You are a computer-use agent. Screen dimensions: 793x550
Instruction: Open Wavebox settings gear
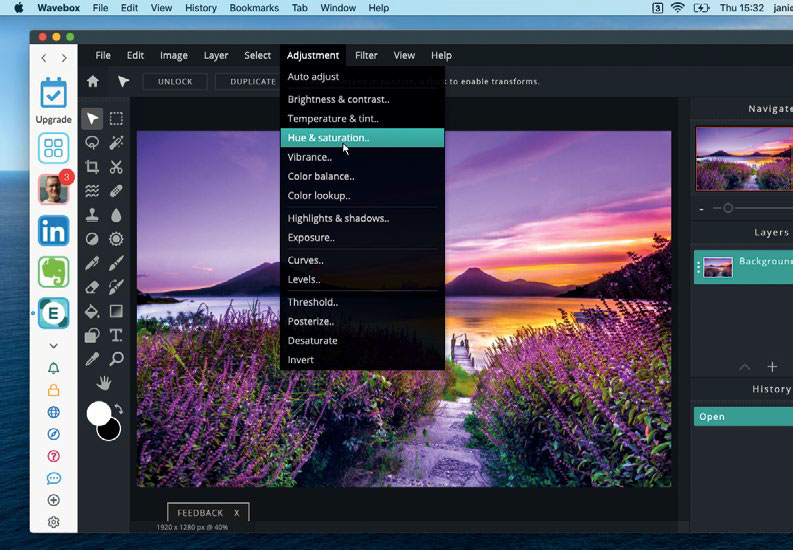54,522
